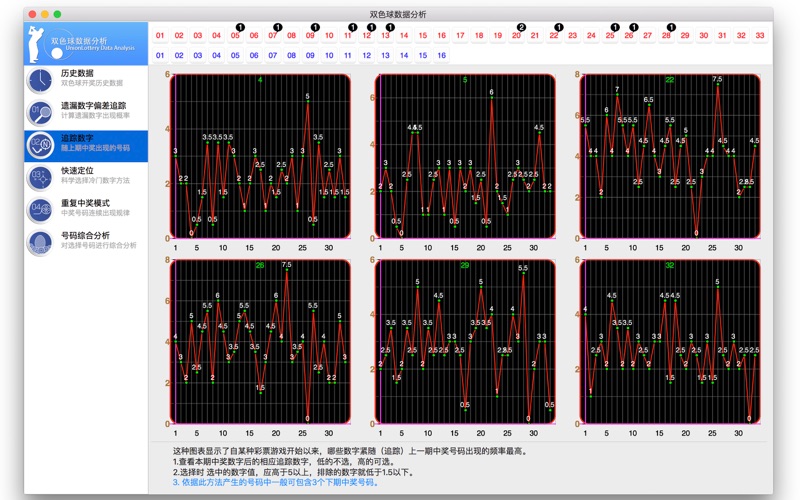Open the 历史数据 history data section

(x=86, y=81)
